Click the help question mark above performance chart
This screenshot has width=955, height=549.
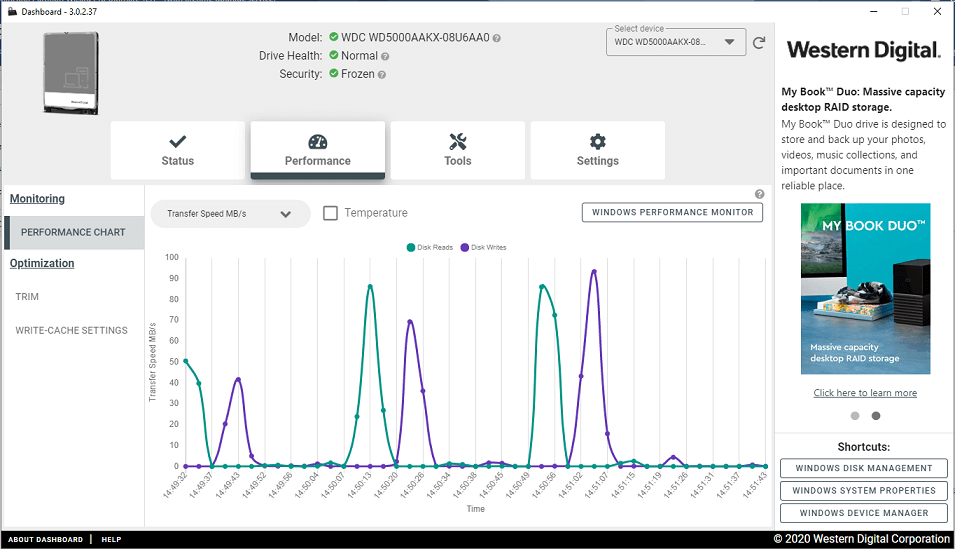point(759,194)
